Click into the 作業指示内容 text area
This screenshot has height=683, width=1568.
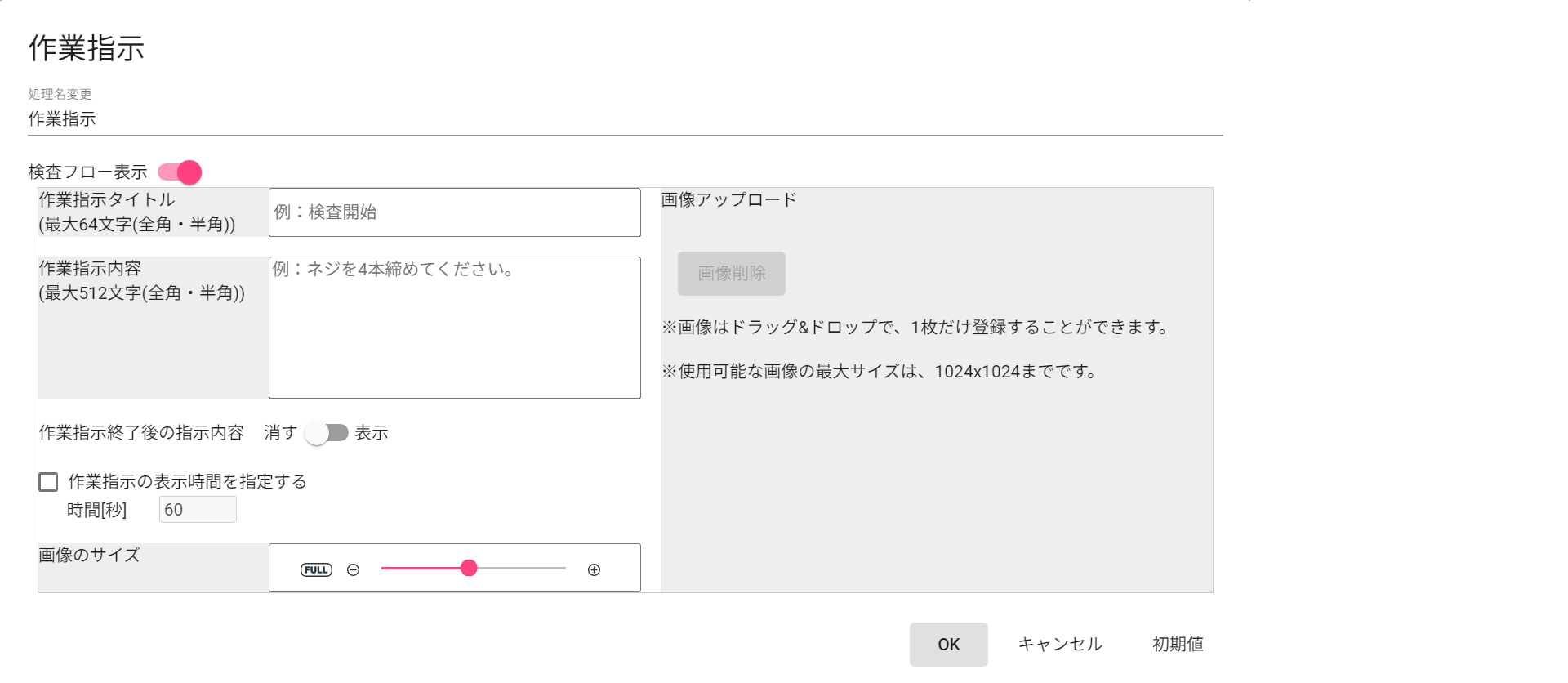[454, 327]
